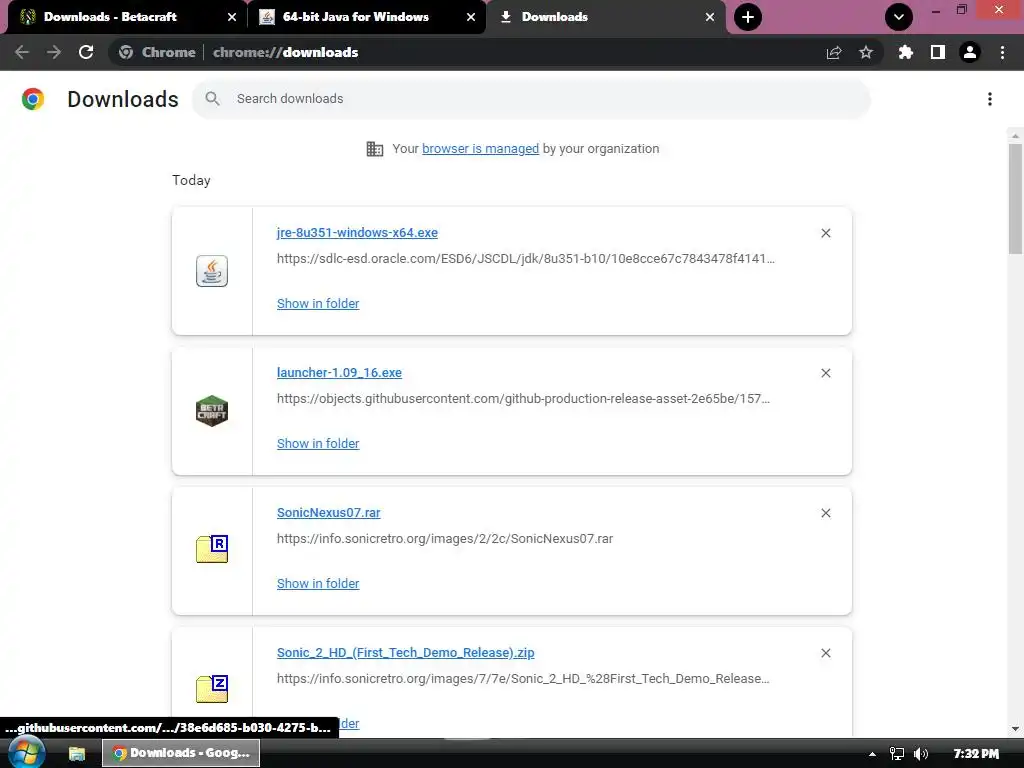Go back to previous page
Viewport: 1024px width, 768px height.
[22, 52]
